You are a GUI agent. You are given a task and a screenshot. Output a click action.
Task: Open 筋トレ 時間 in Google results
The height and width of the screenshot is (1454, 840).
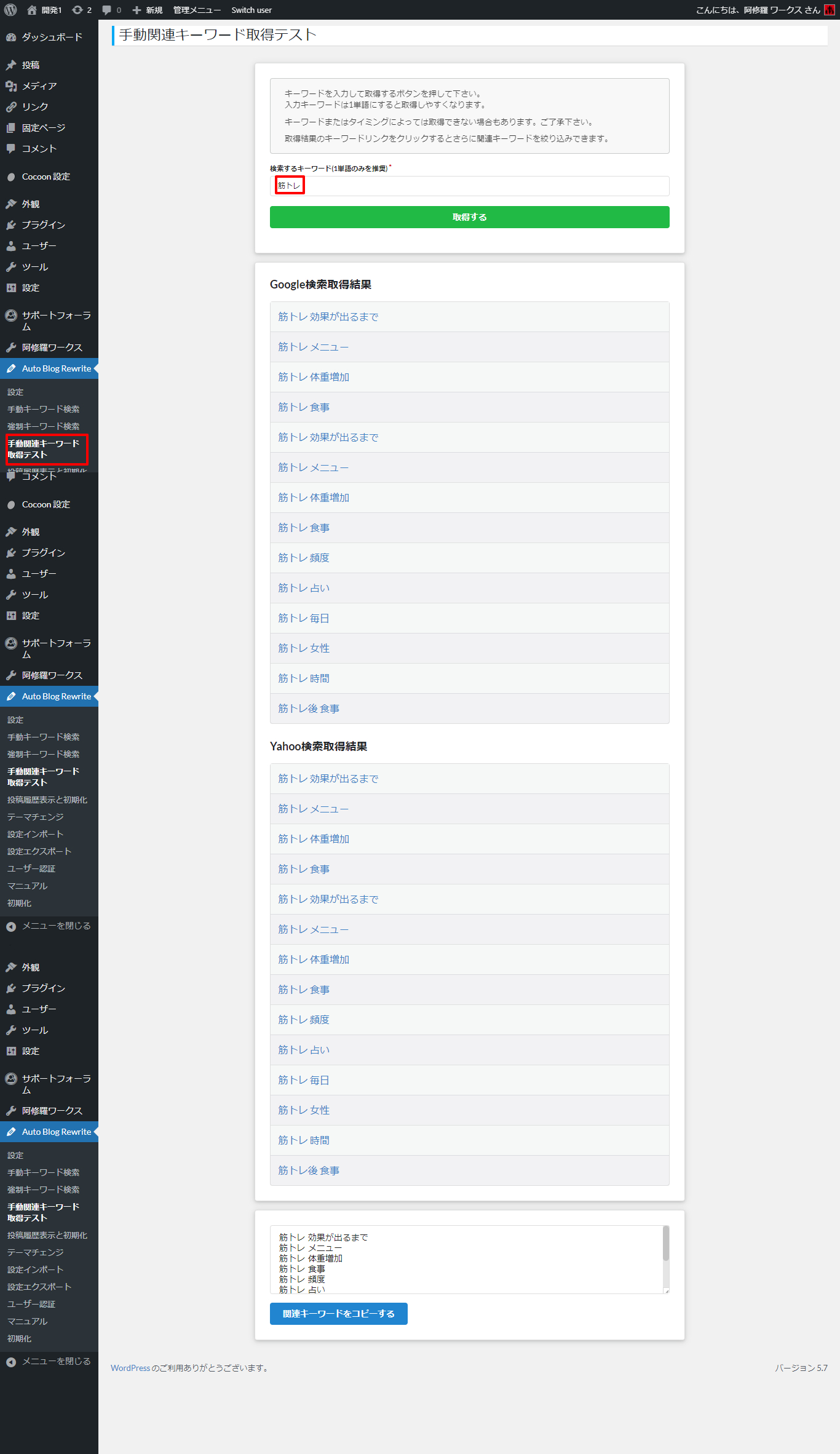pos(304,678)
